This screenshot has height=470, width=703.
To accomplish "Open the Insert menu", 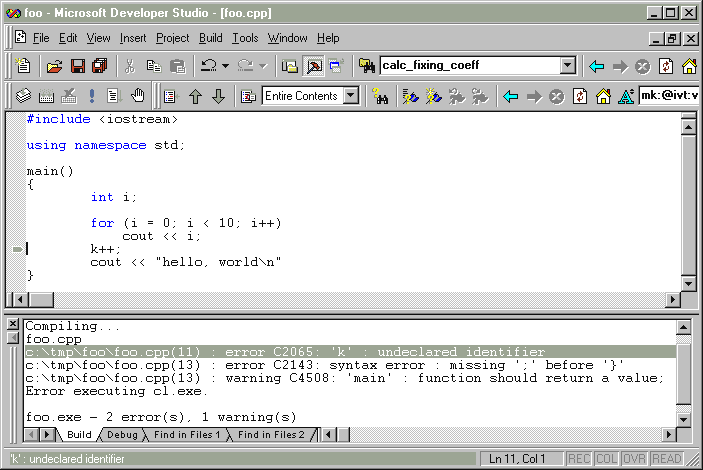I will pos(133,38).
